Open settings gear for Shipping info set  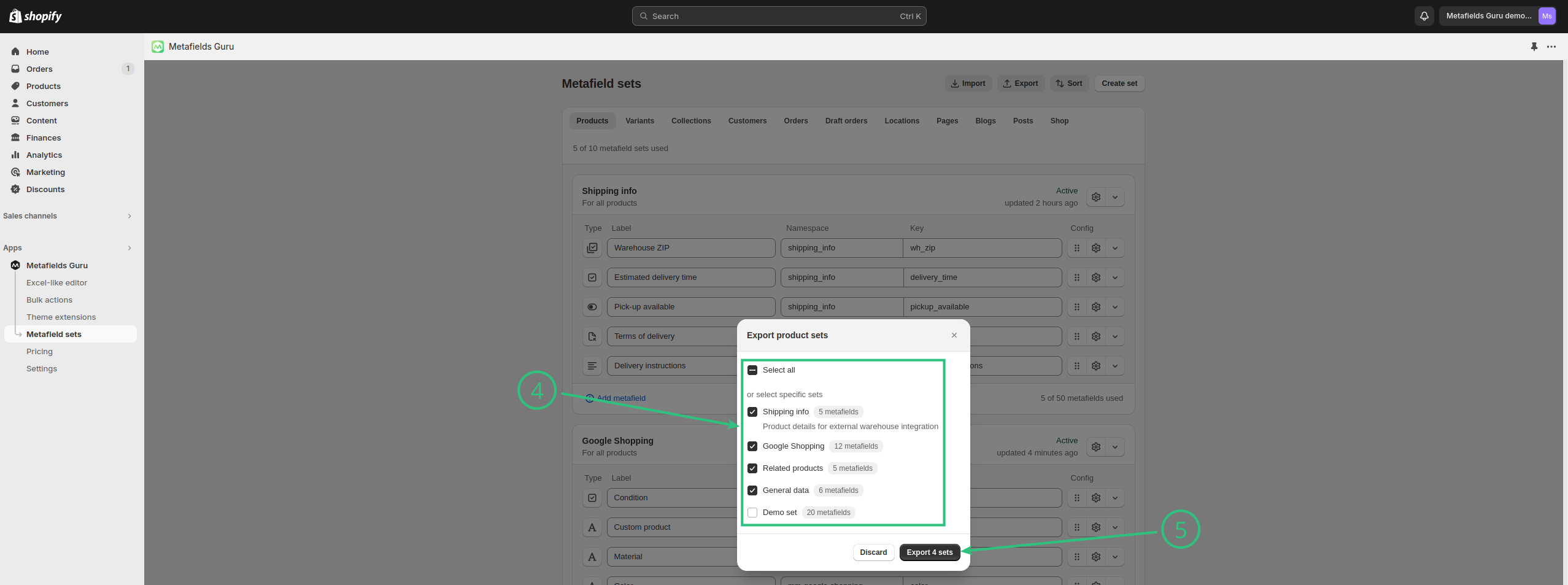[x=1095, y=197]
